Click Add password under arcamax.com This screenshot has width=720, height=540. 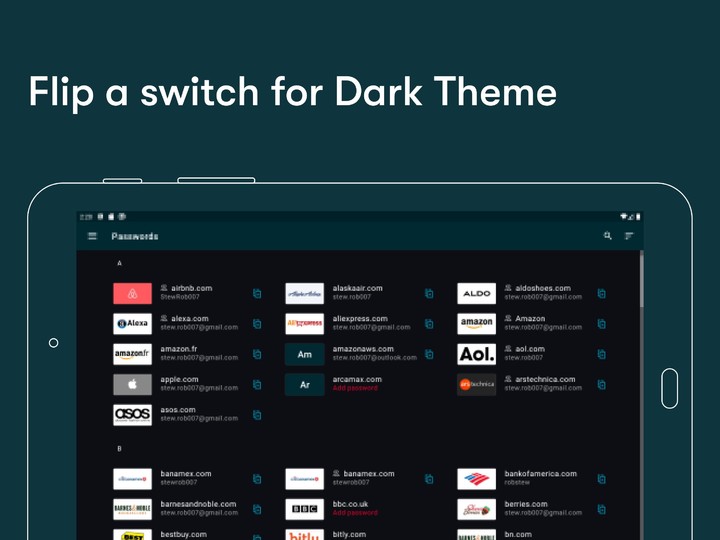(355, 388)
